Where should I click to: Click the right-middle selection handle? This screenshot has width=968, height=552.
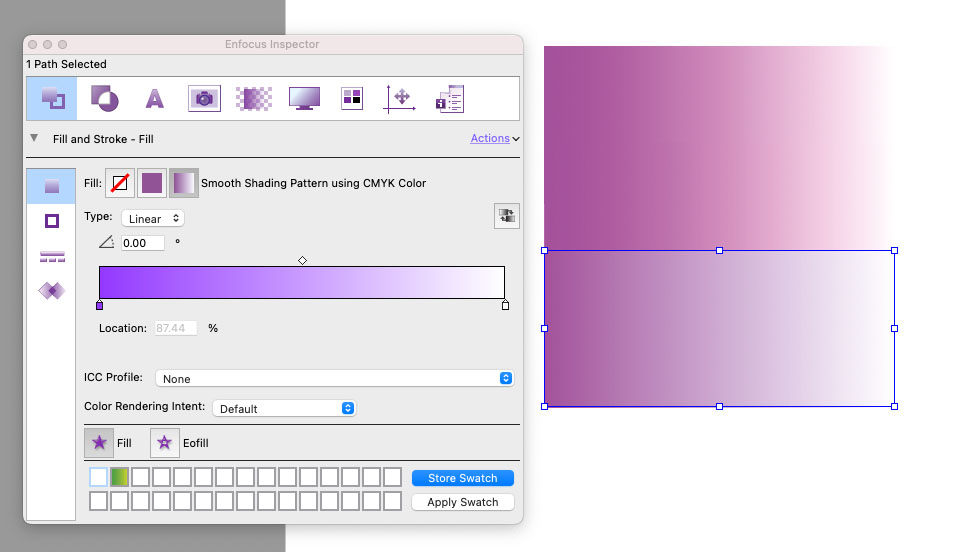click(895, 328)
